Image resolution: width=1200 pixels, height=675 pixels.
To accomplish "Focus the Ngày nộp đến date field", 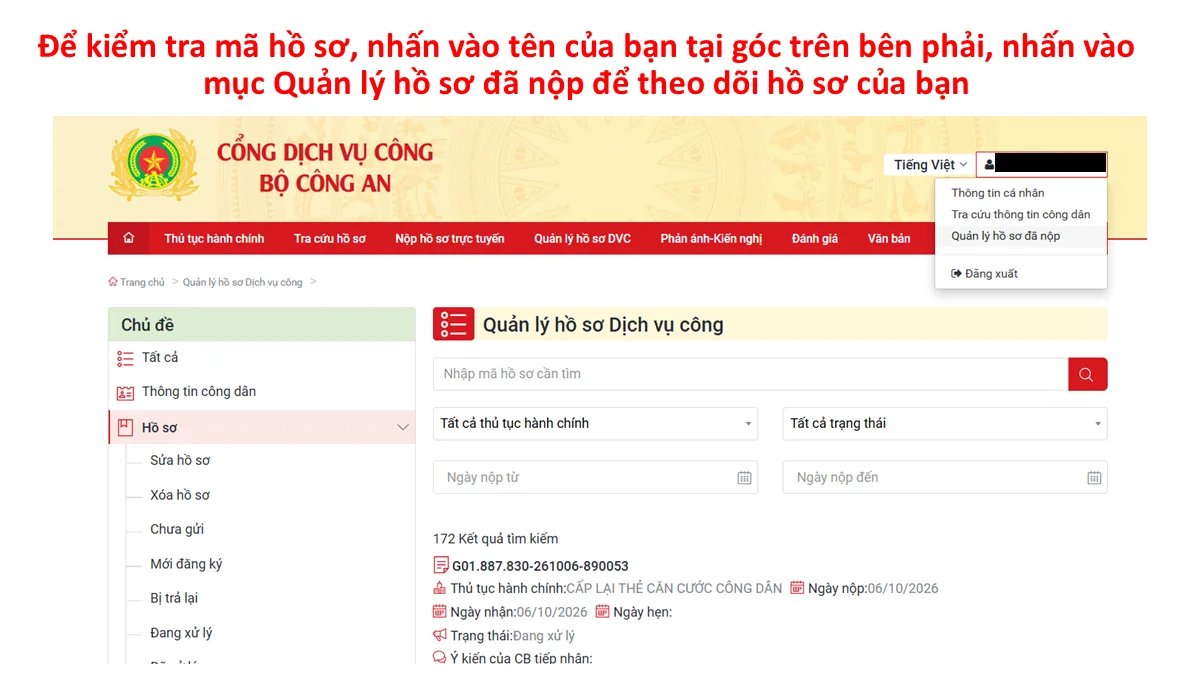I will point(945,477).
